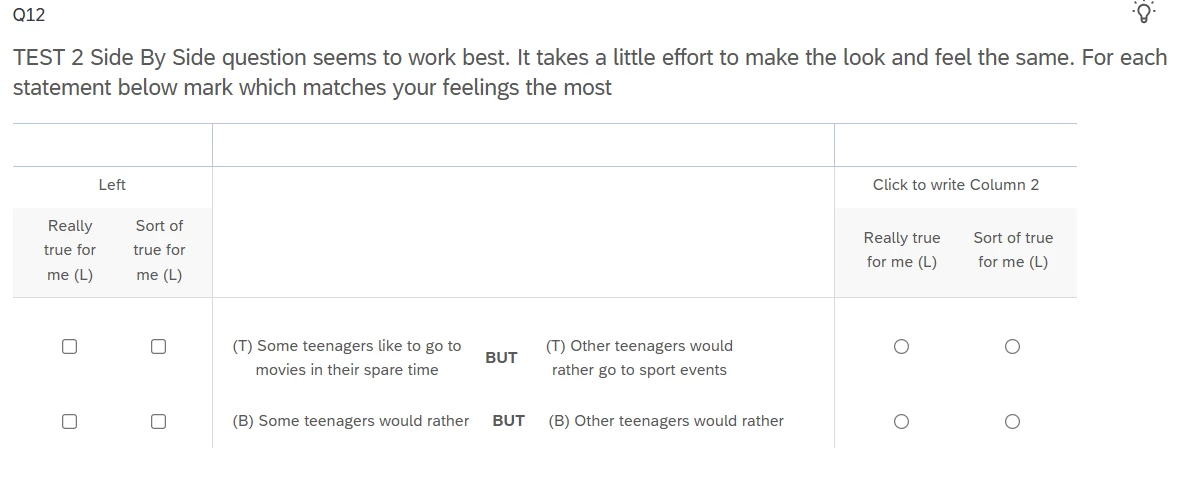Check 'Sort of true for me' box for movies row
The image size is (1177, 488).
tap(158, 346)
